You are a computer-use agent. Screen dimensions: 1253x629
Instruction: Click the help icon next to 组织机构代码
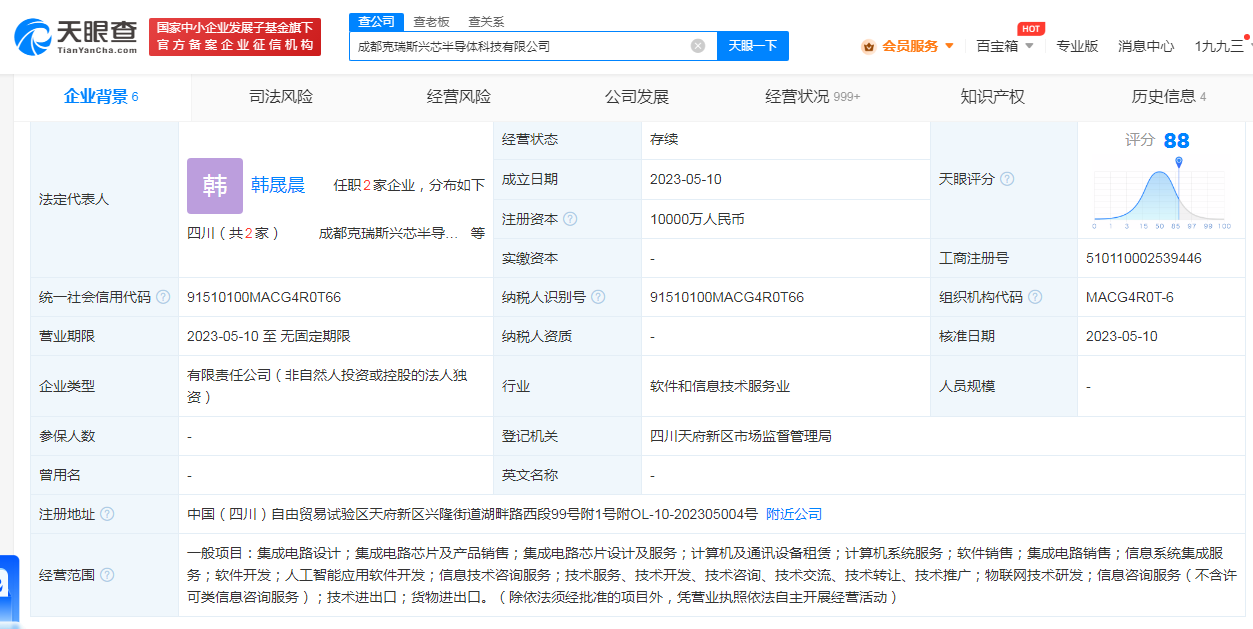click(1035, 297)
